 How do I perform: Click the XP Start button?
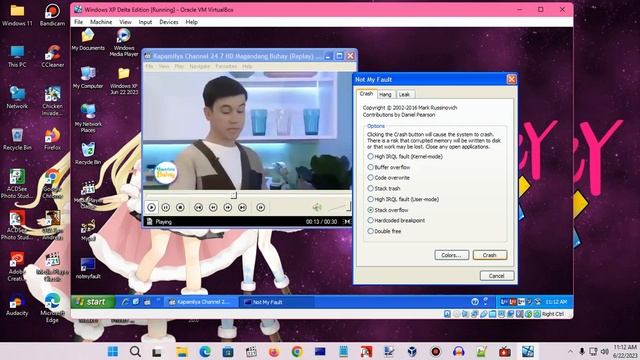[93, 302]
